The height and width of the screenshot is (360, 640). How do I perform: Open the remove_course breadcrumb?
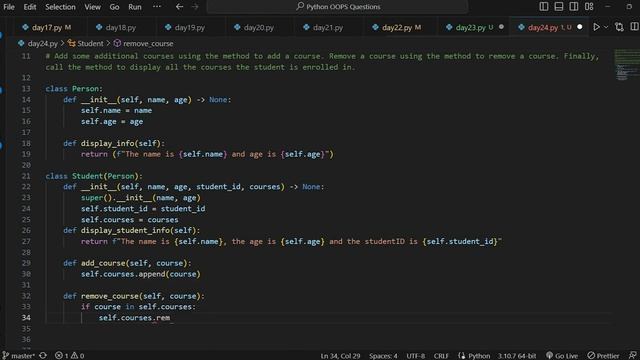(148, 43)
